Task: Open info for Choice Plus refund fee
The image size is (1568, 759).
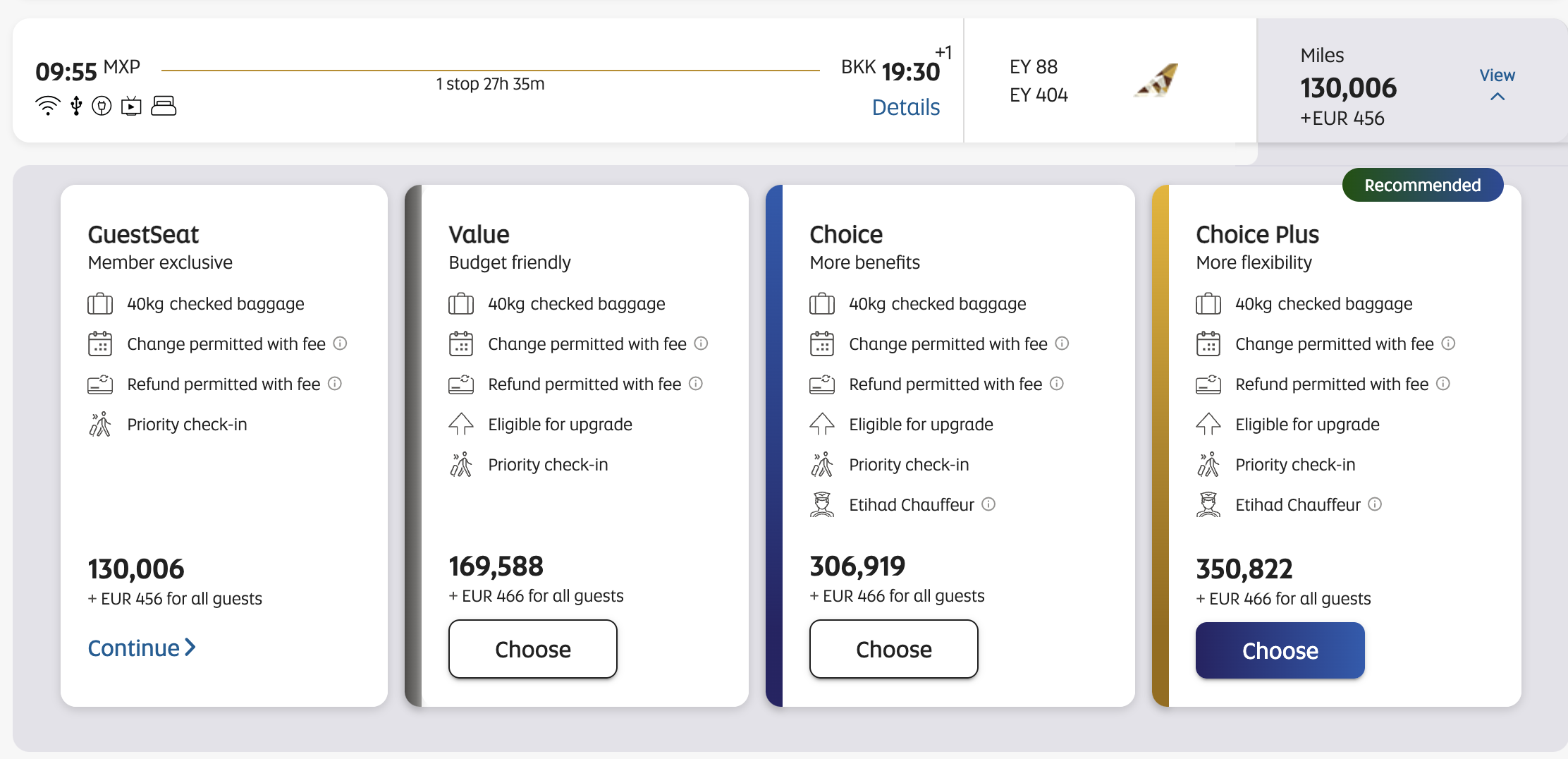Action: coord(1443,384)
